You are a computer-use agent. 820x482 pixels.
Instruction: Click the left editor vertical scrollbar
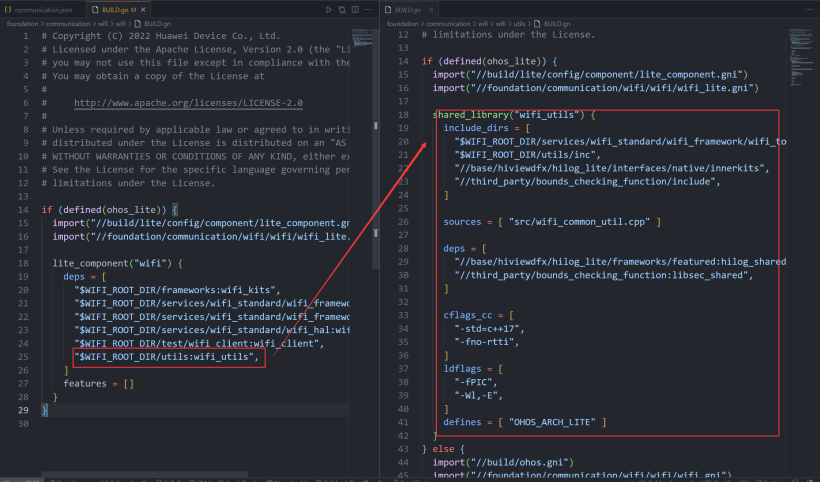[x=375, y=149]
